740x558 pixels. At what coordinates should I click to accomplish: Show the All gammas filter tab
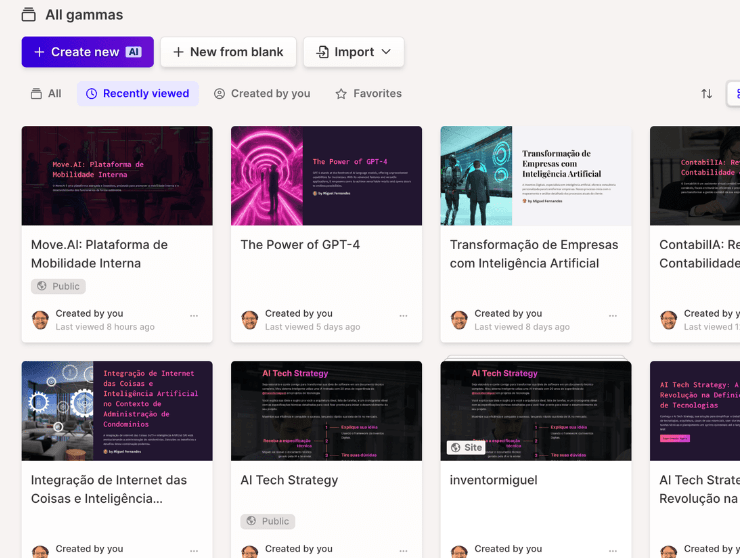pyautogui.click(x=46, y=94)
